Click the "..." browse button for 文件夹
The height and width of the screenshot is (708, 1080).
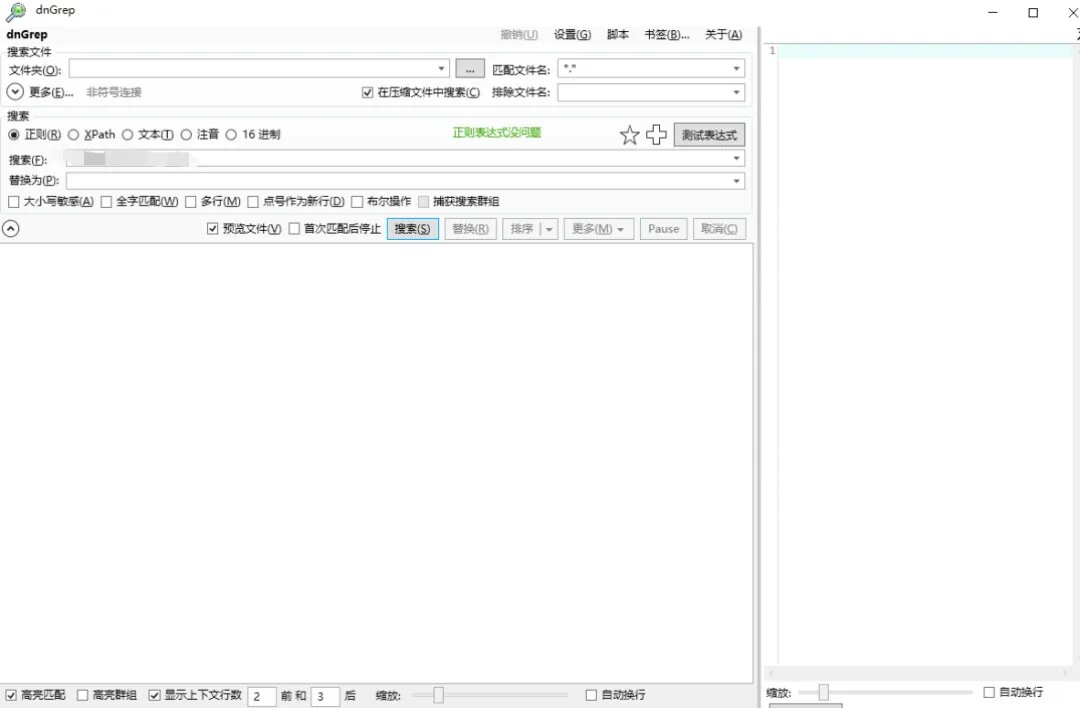click(469, 68)
